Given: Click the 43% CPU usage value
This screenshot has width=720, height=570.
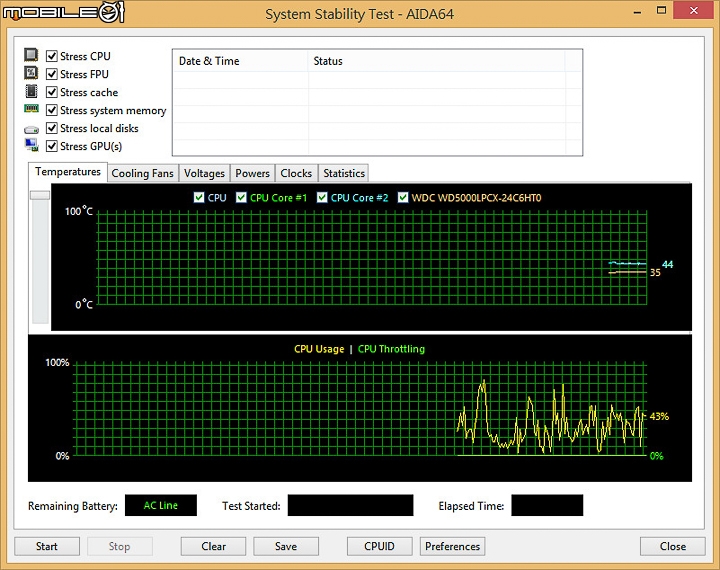Looking at the screenshot, I should (659, 417).
